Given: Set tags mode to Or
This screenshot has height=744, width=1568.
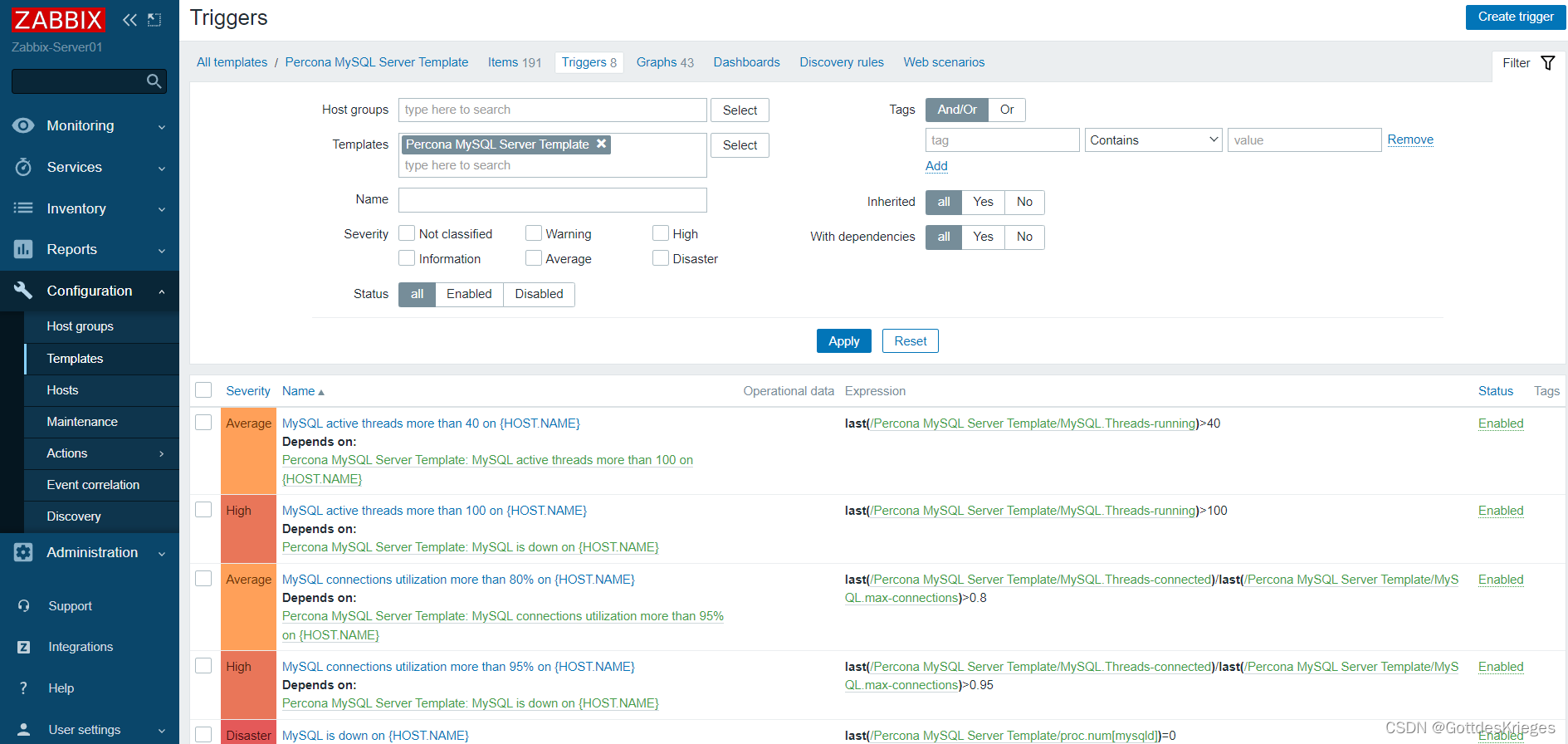Looking at the screenshot, I should [1007, 110].
